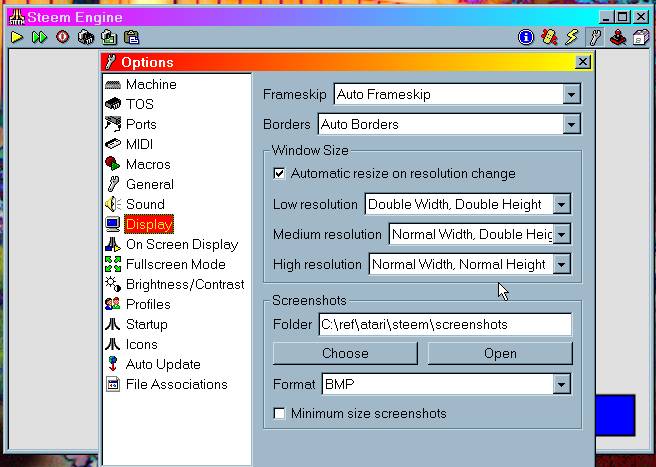Screen dimensions: 656x467
Task: Open File Associations options page
Action: [x=177, y=385]
